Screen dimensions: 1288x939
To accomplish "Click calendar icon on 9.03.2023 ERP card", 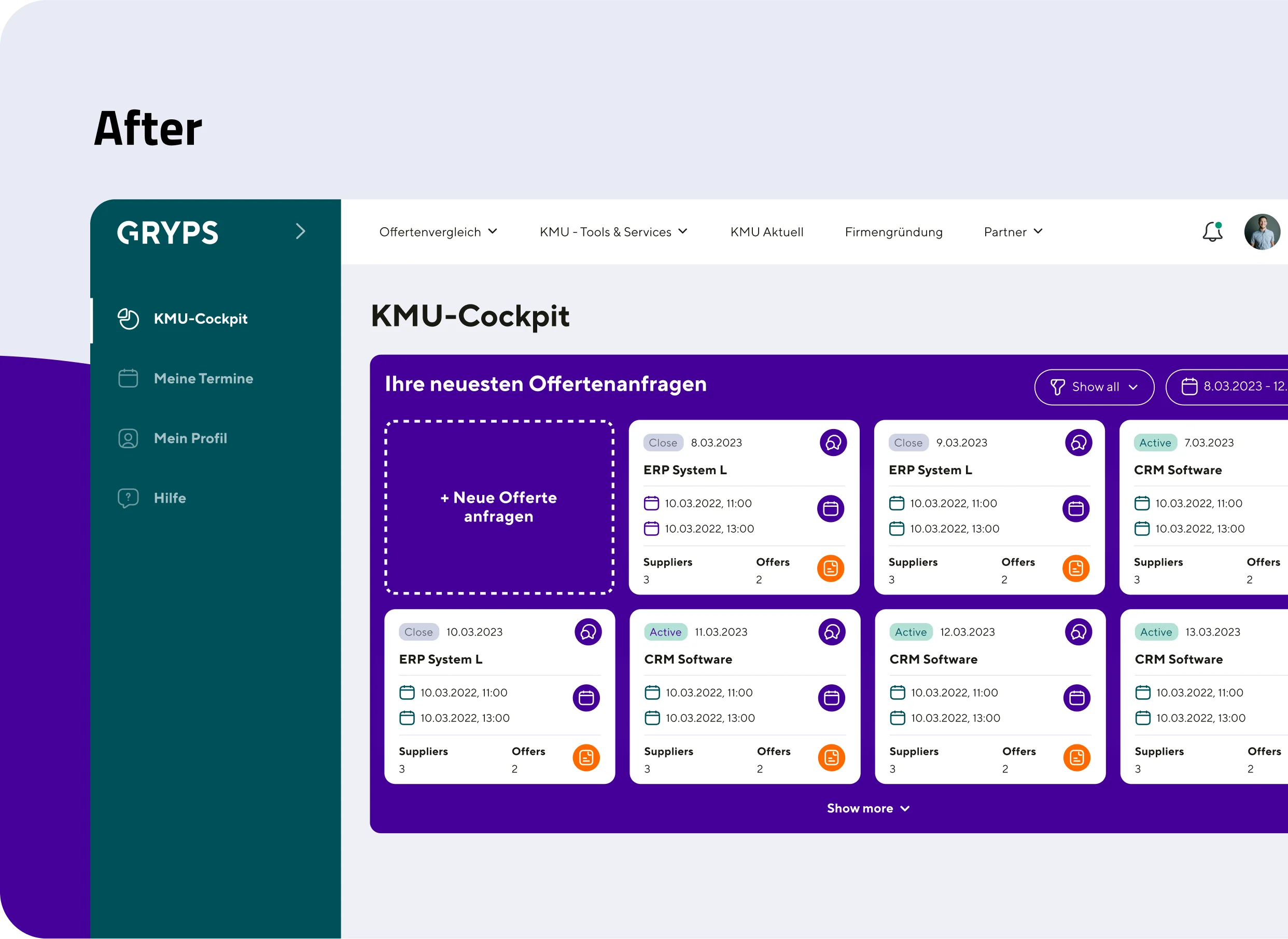I will point(1075,509).
